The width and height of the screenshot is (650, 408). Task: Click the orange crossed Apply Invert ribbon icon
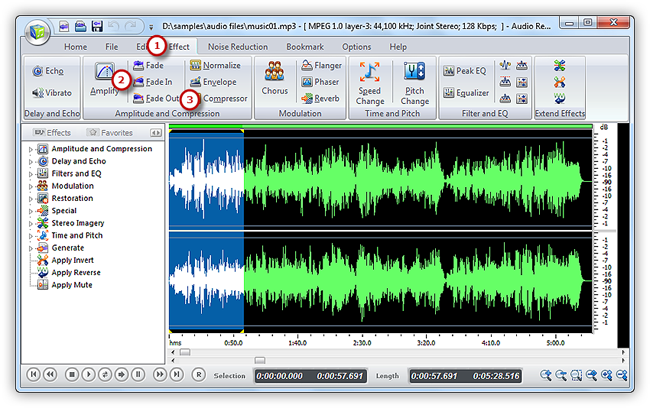pyautogui.click(x=559, y=82)
